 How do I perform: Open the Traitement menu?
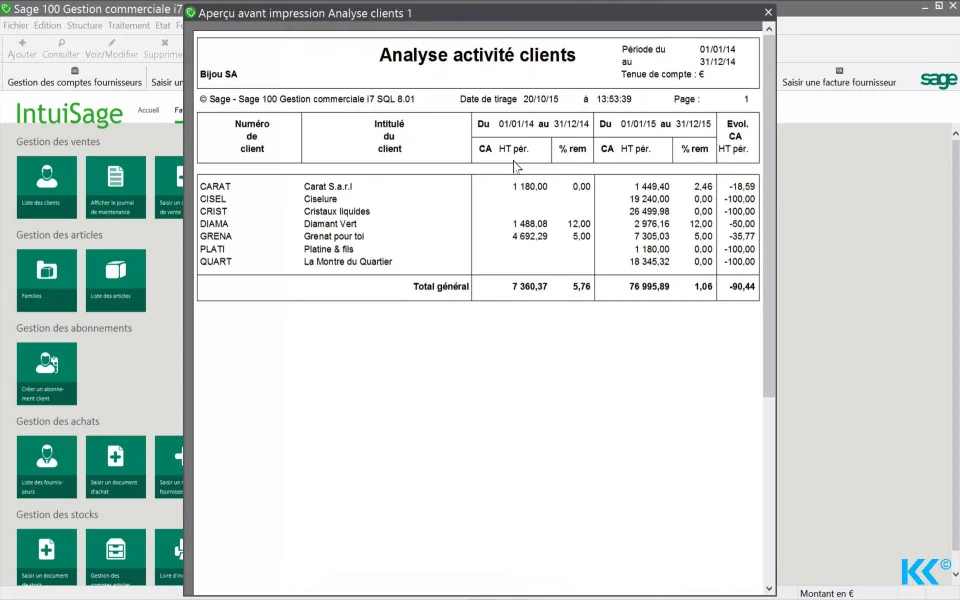pos(129,26)
